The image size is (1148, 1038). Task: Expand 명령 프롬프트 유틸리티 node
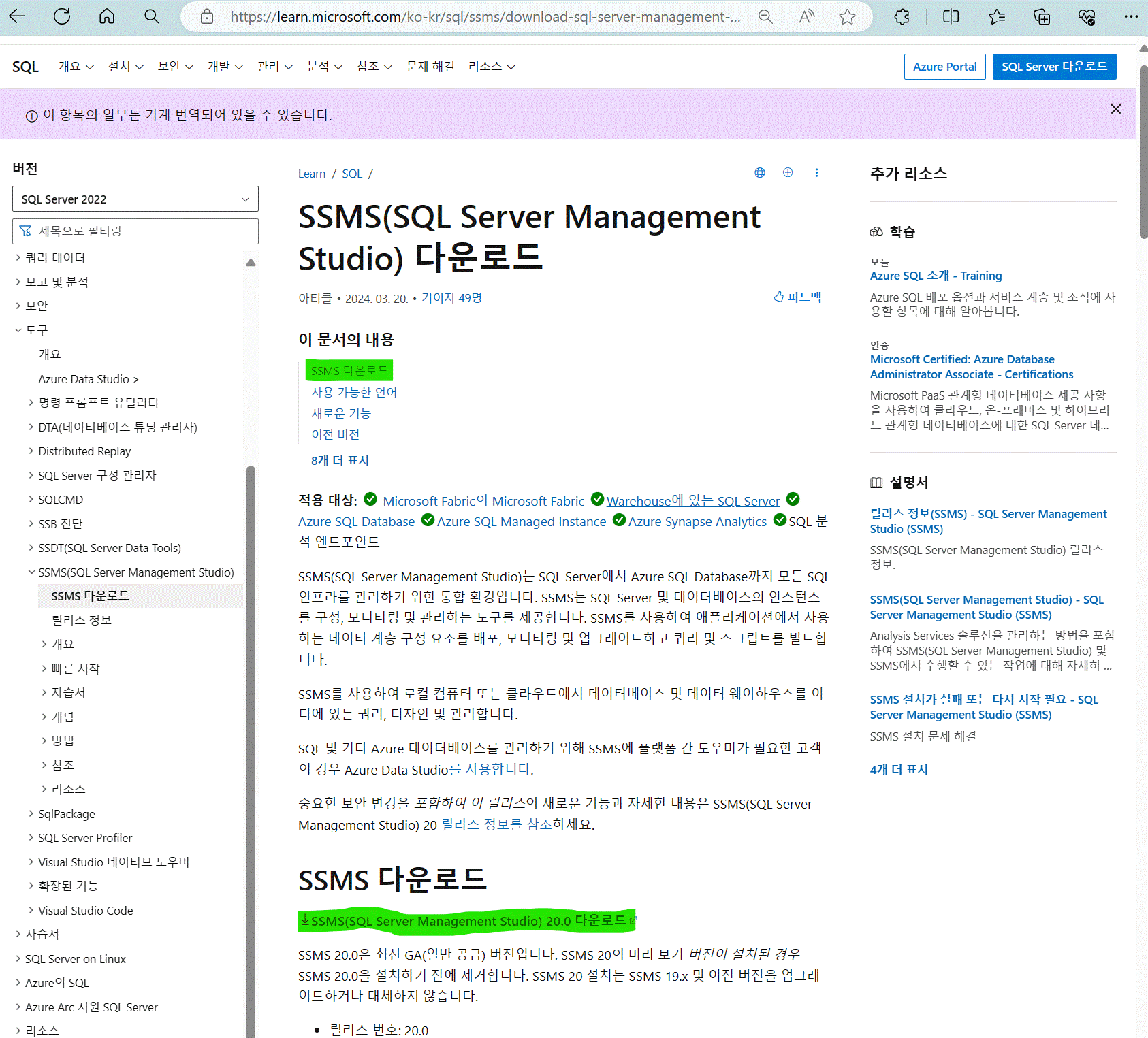(x=31, y=402)
